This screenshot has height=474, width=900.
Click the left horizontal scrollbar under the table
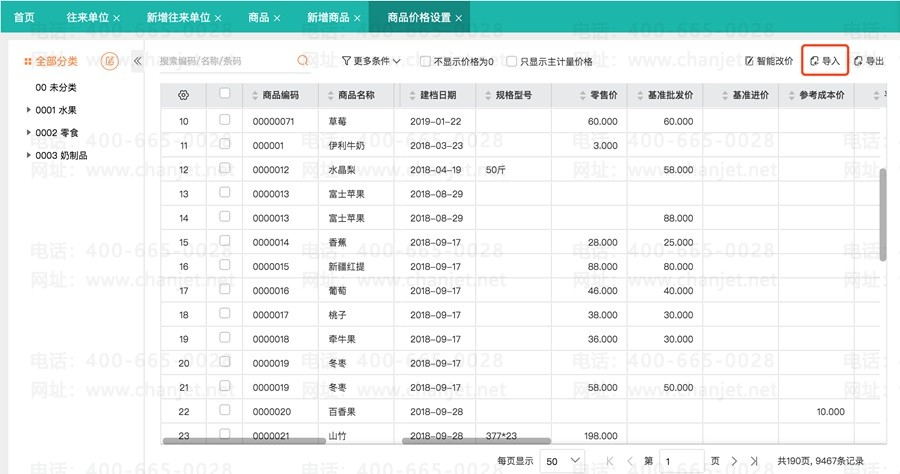click(x=245, y=441)
